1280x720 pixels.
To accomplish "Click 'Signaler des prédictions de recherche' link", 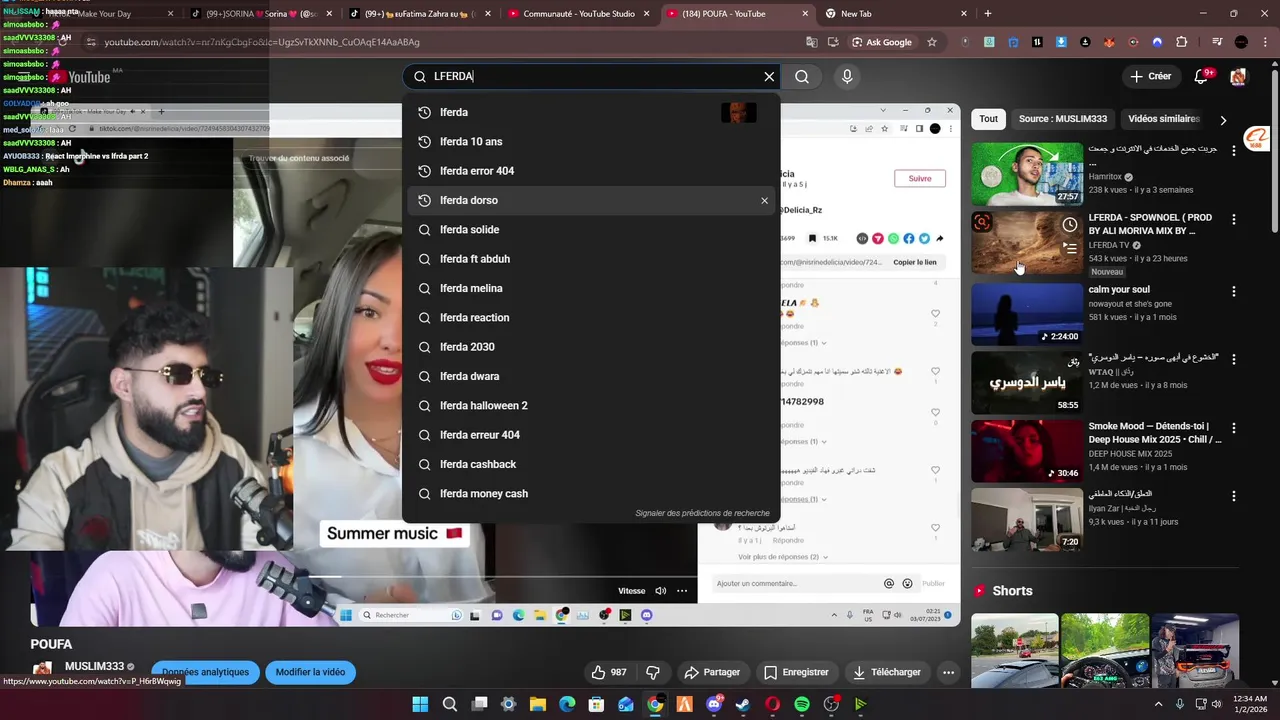I will (x=702, y=513).
